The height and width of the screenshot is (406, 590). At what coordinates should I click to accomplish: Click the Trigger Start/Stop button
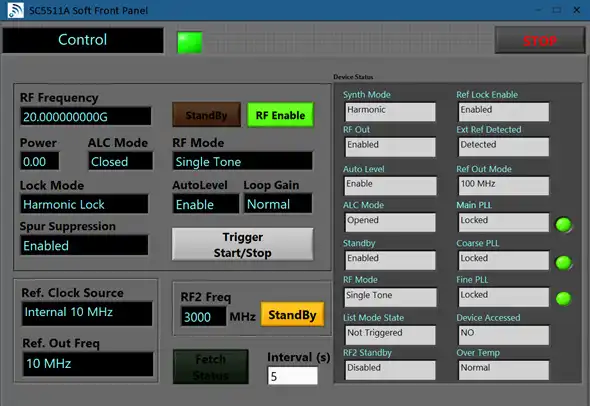coord(242,244)
